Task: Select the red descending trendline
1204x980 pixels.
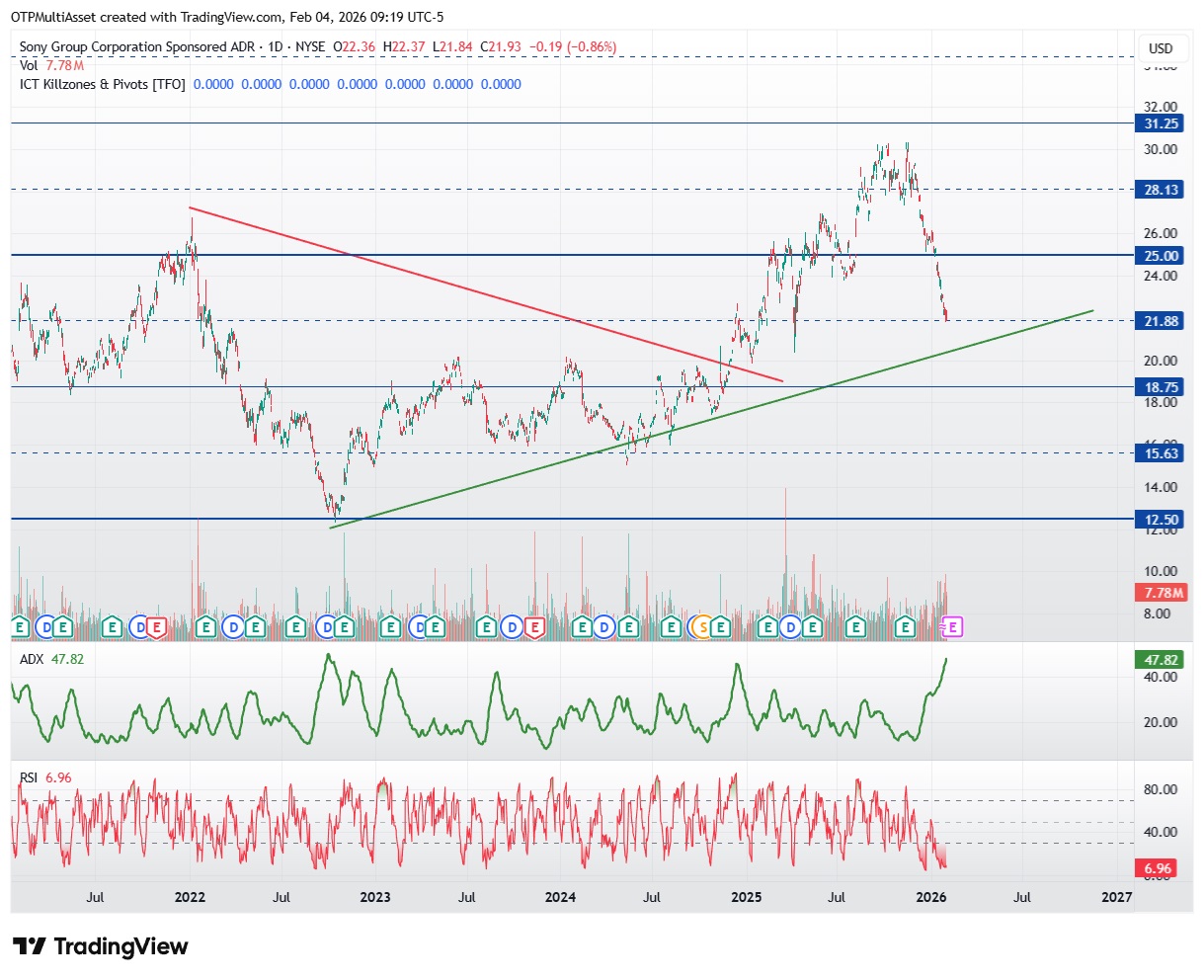Action: (x=486, y=294)
